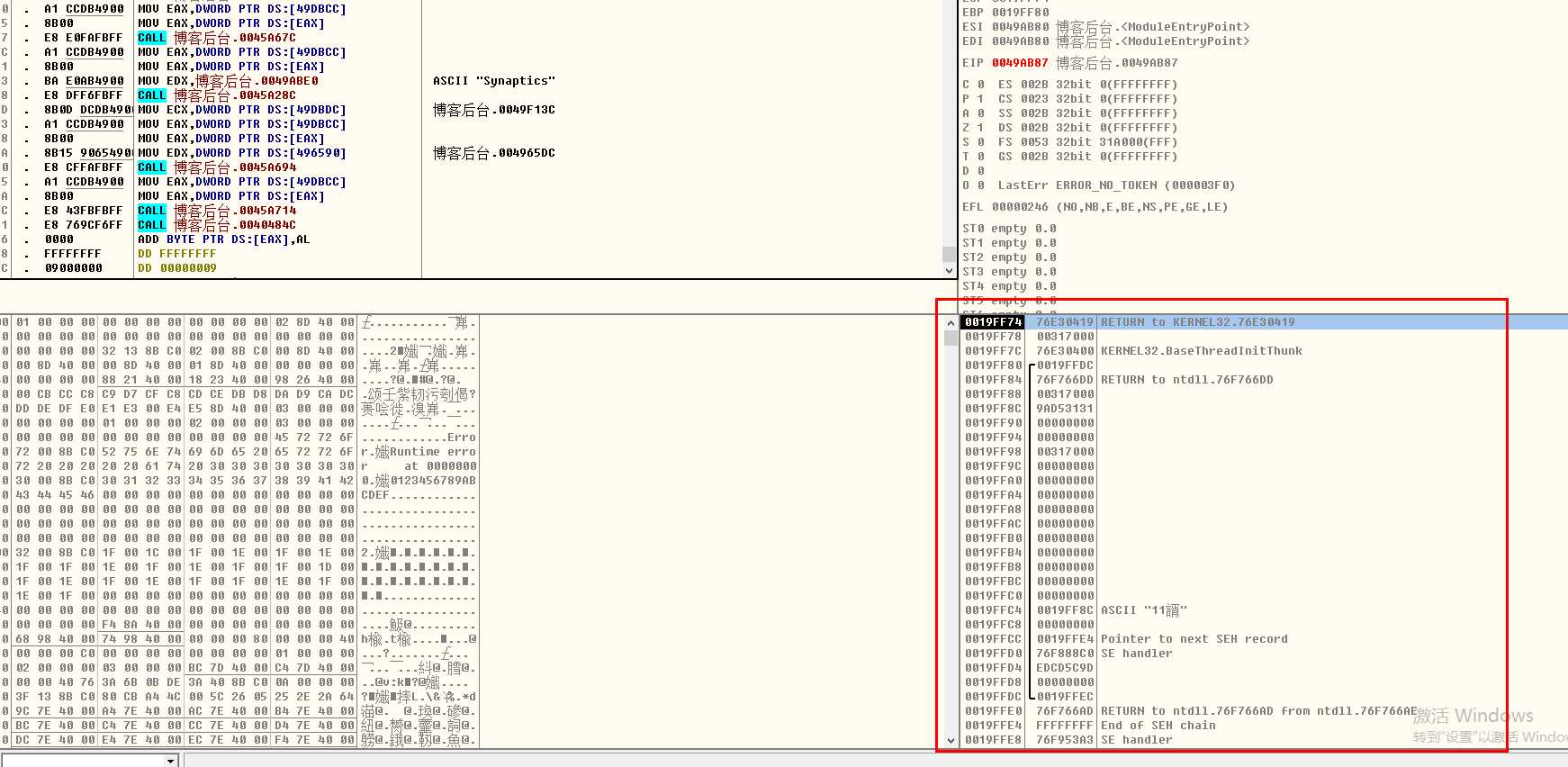This screenshot has height=767, width=1568.
Task: Open the command bar dropdown arrow
Action: (x=171, y=761)
